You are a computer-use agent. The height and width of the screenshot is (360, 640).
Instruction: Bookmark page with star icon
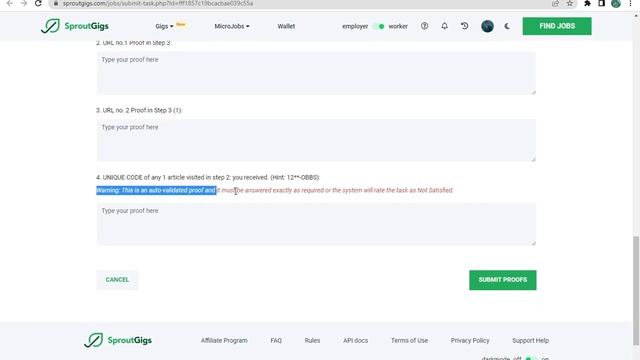click(570, 3)
